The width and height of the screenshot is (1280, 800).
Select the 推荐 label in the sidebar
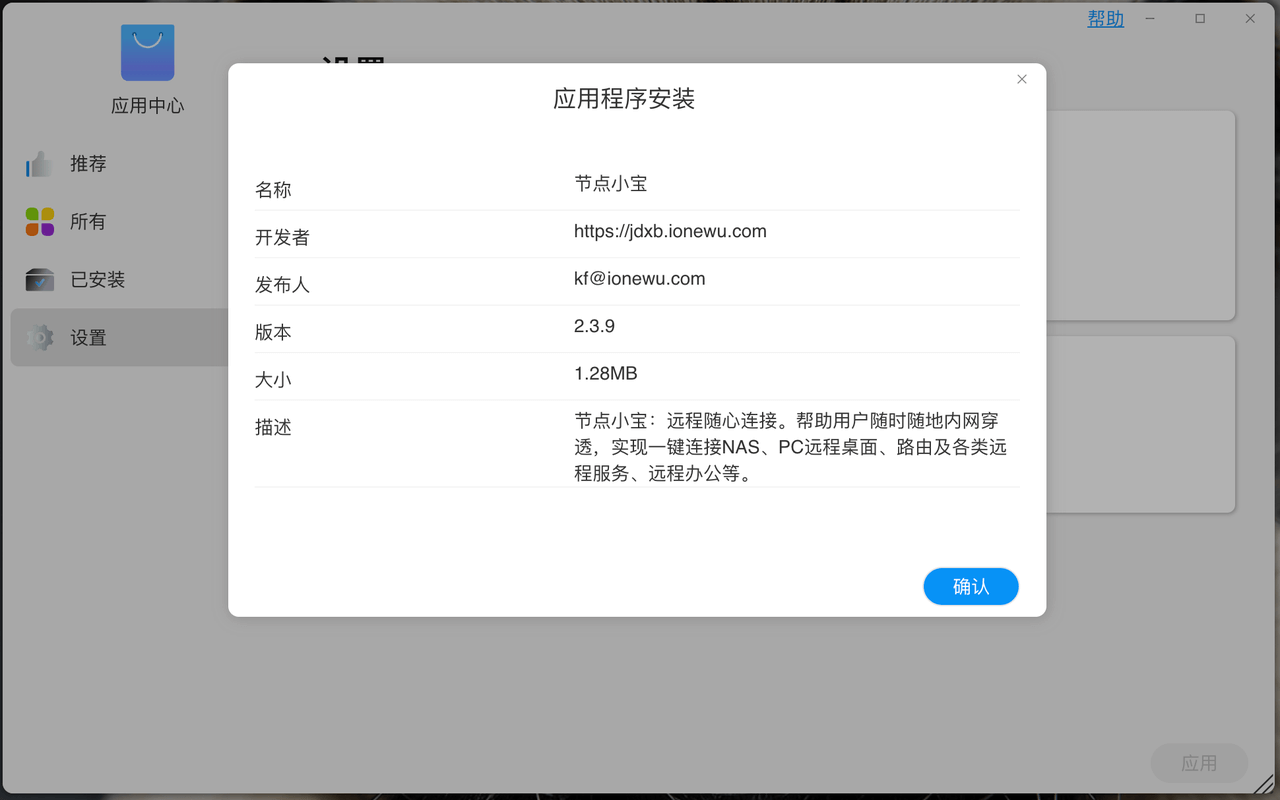[x=88, y=164]
